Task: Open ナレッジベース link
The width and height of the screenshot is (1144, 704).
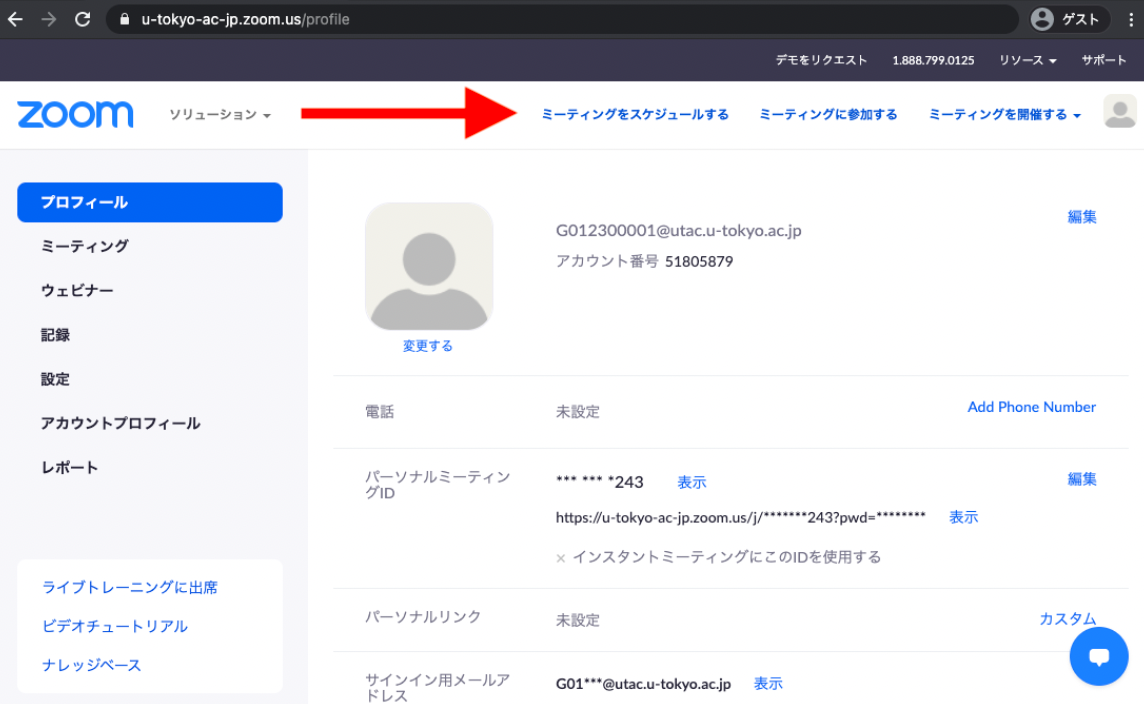Action: (91, 665)
